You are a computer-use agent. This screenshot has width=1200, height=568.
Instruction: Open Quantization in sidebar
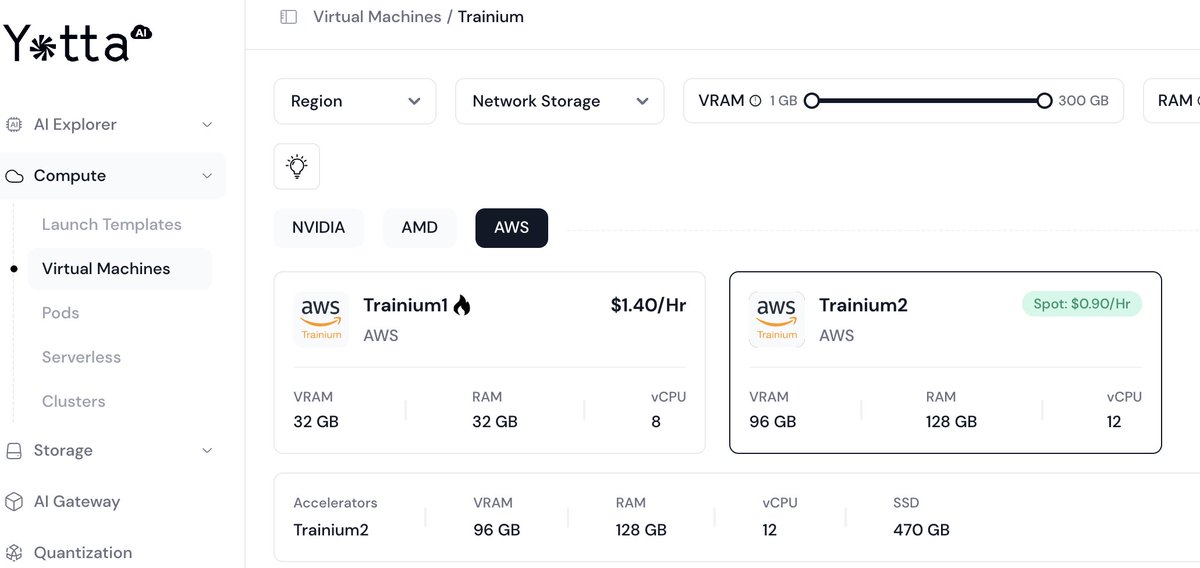[83, 553]
